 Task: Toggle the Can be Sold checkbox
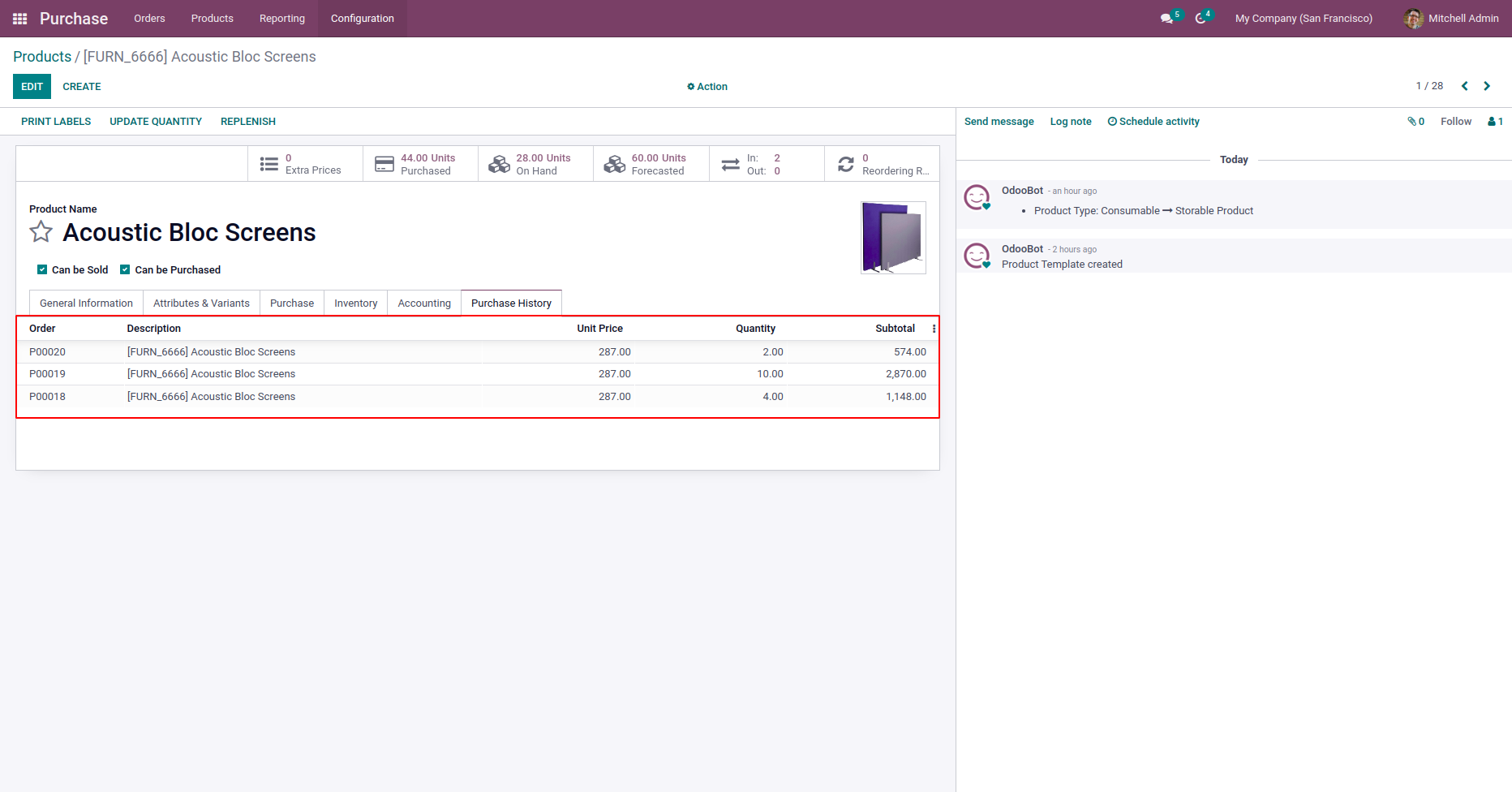point(42,269)
